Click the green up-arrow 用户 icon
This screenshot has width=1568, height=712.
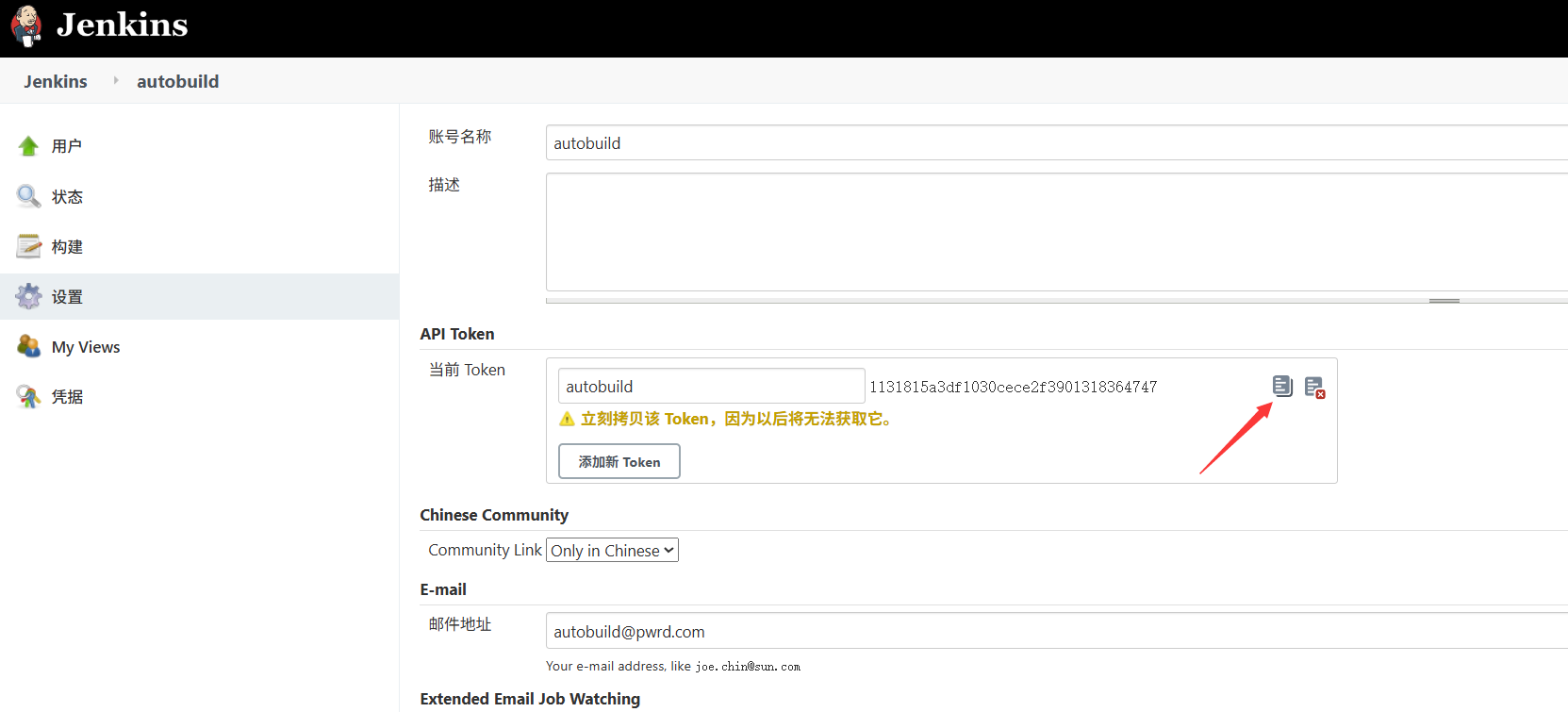point(28,146)
